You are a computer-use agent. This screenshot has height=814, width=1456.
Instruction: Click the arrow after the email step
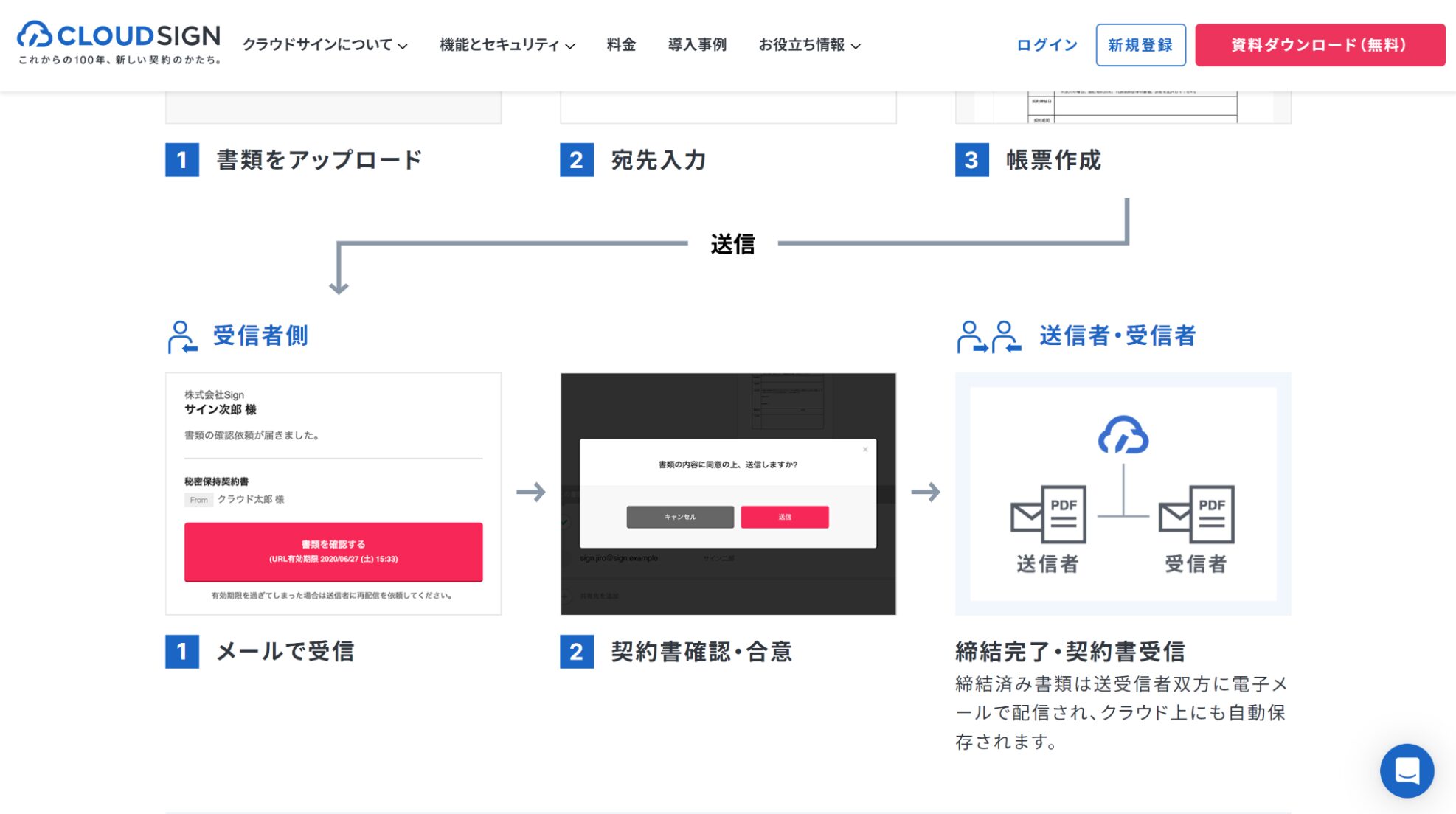530,492
